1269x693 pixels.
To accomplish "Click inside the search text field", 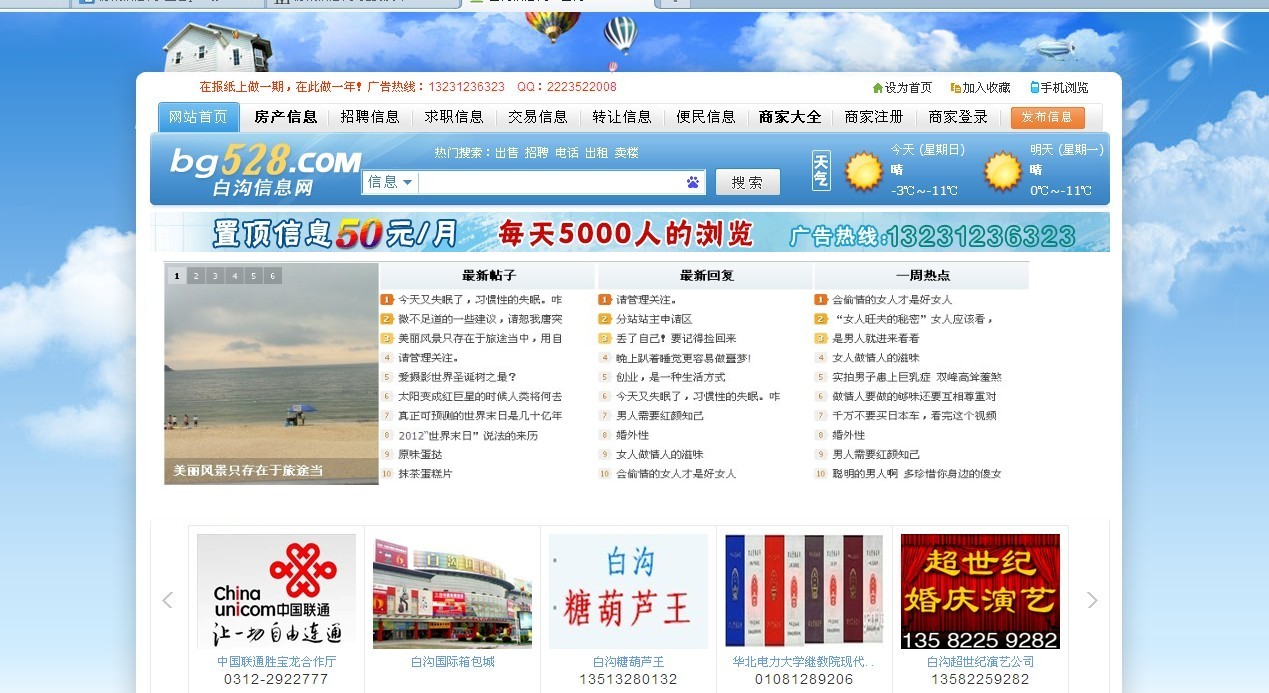I will point(550,182).
